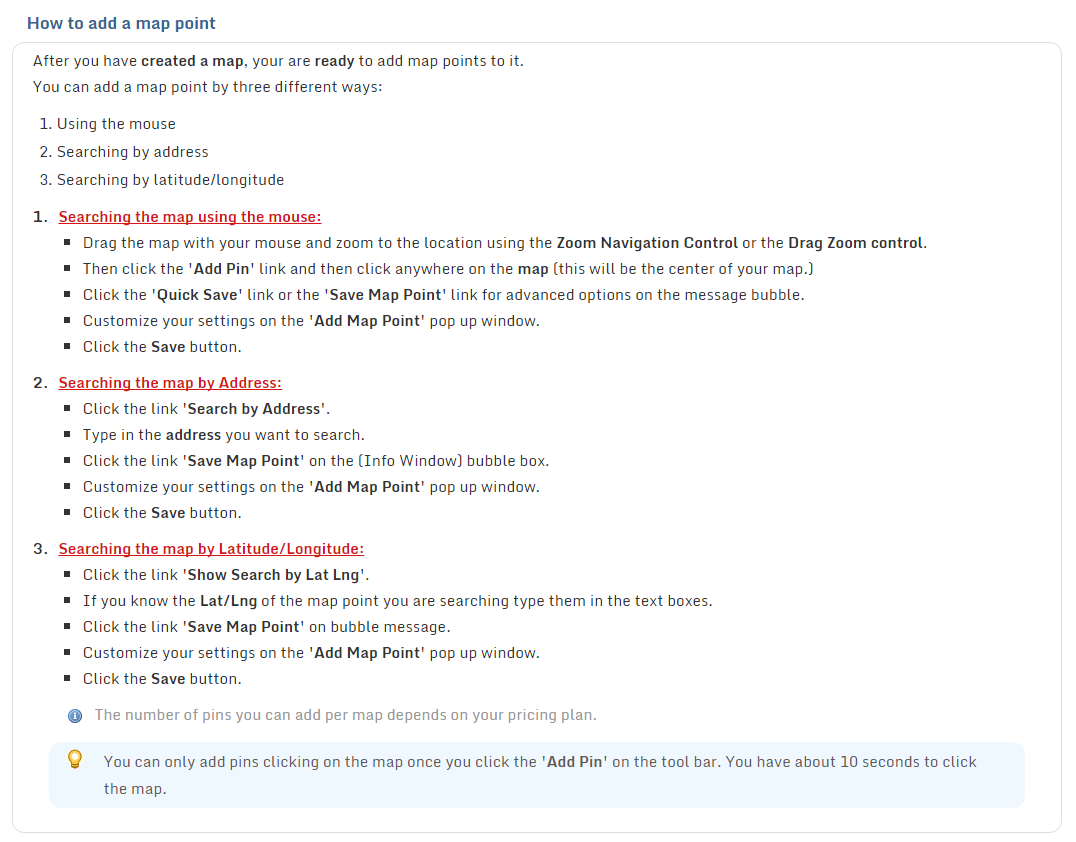1076x842 pixels.
Task: Click bold 'Show Search by Lat Lng' text
Action: (274, 575)
